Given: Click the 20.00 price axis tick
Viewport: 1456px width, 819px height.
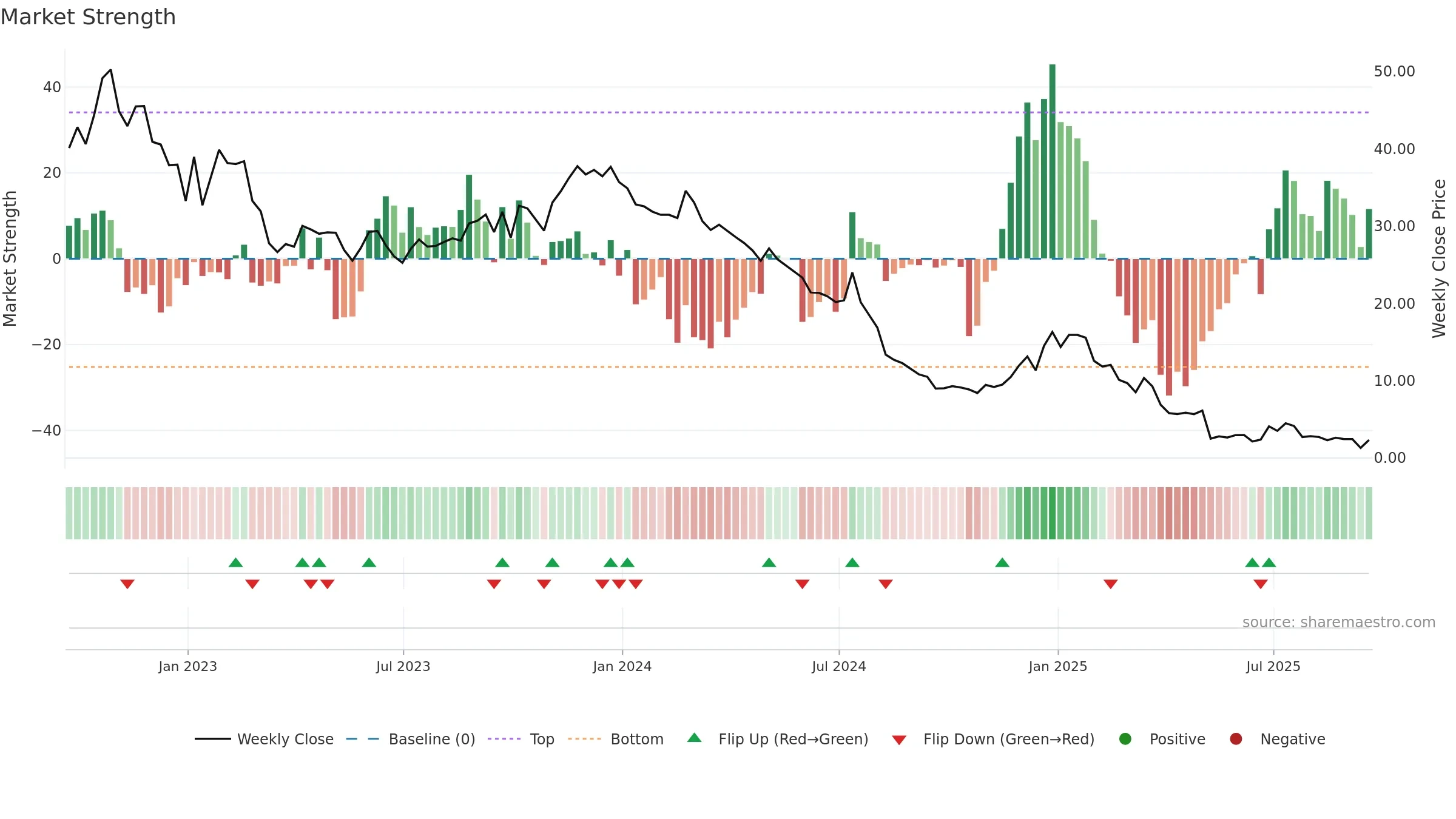Looking at the screenshot, I should (1395, 303).
